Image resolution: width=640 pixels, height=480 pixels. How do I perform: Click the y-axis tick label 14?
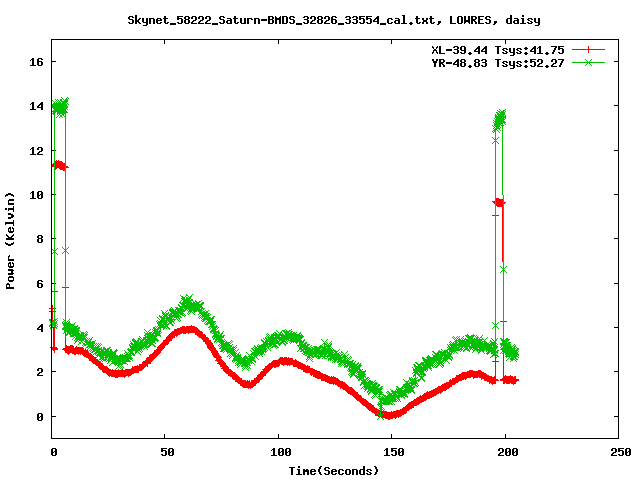click(36, 106)
